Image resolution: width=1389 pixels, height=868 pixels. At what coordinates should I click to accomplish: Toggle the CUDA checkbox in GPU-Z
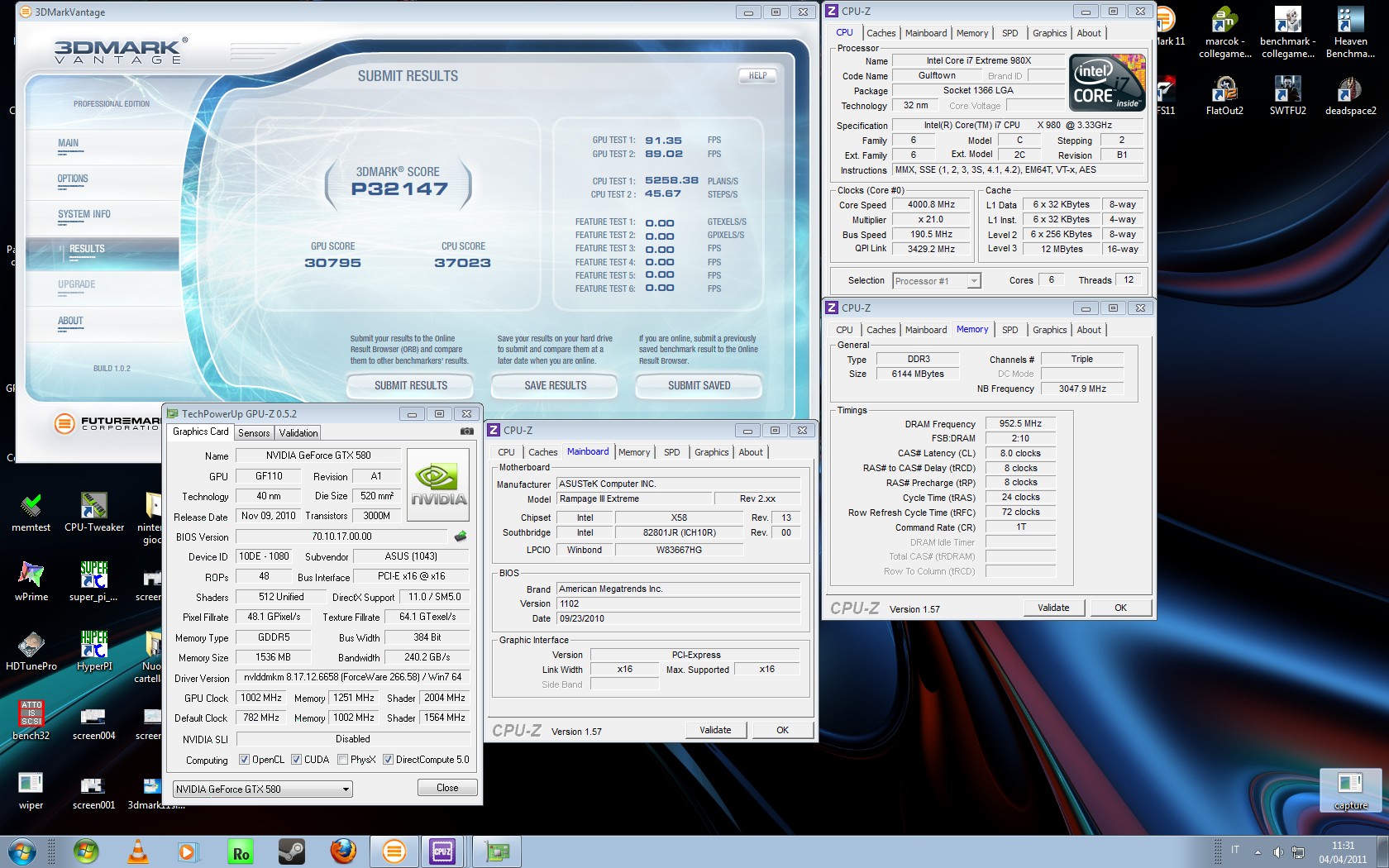[x=296, y=760]
